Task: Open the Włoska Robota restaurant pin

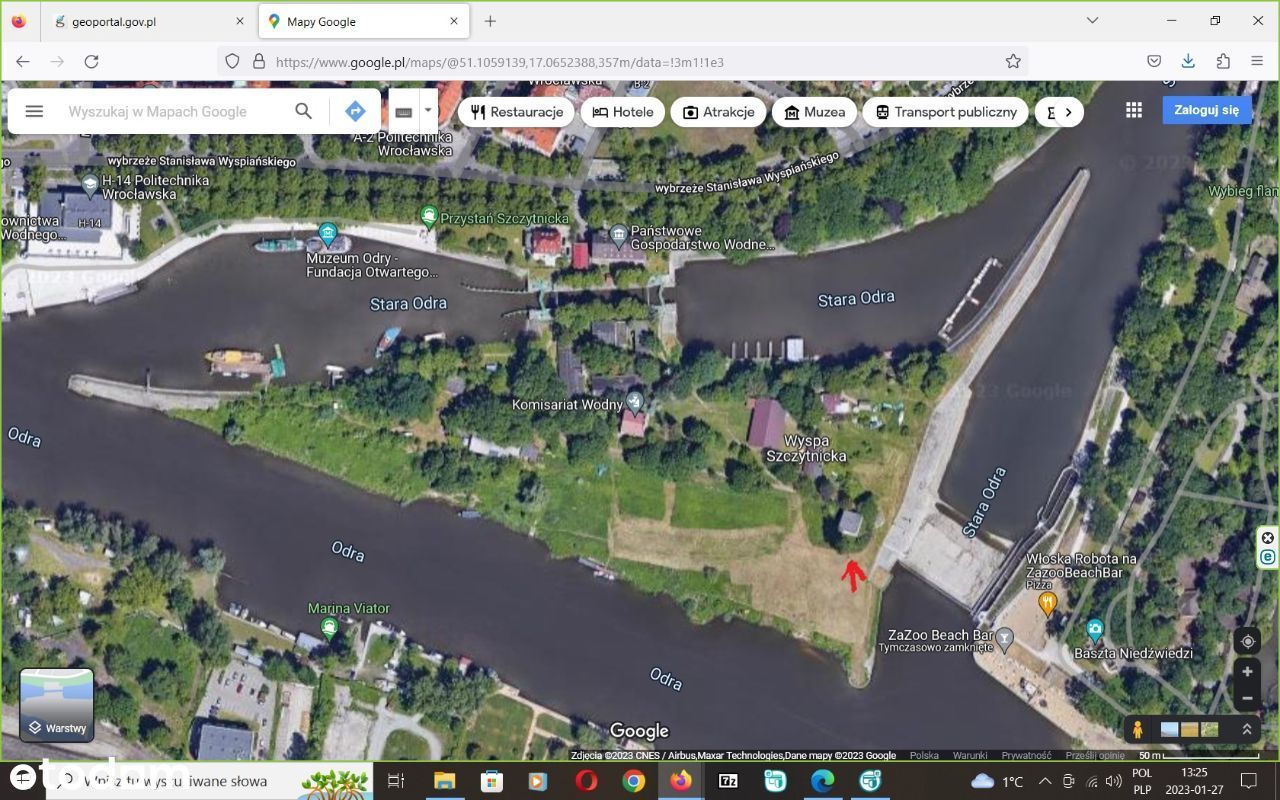Action: [x=1047, y=603]
